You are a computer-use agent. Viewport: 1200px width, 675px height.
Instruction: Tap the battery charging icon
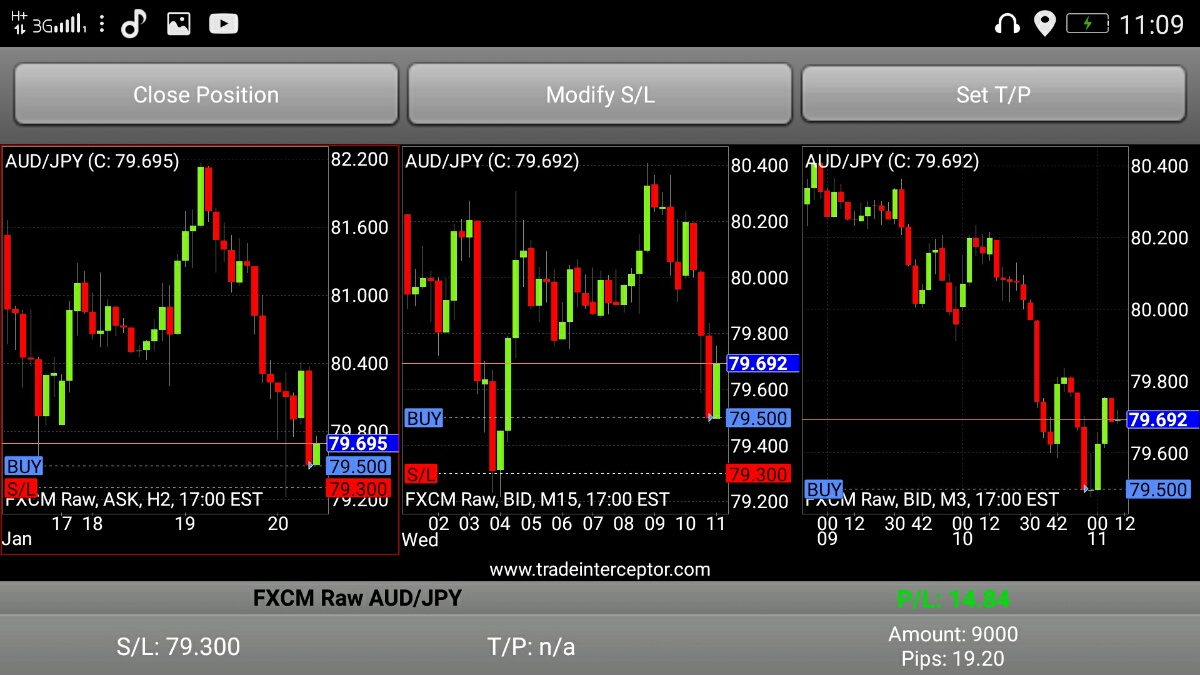click(x=1087, y=23)
